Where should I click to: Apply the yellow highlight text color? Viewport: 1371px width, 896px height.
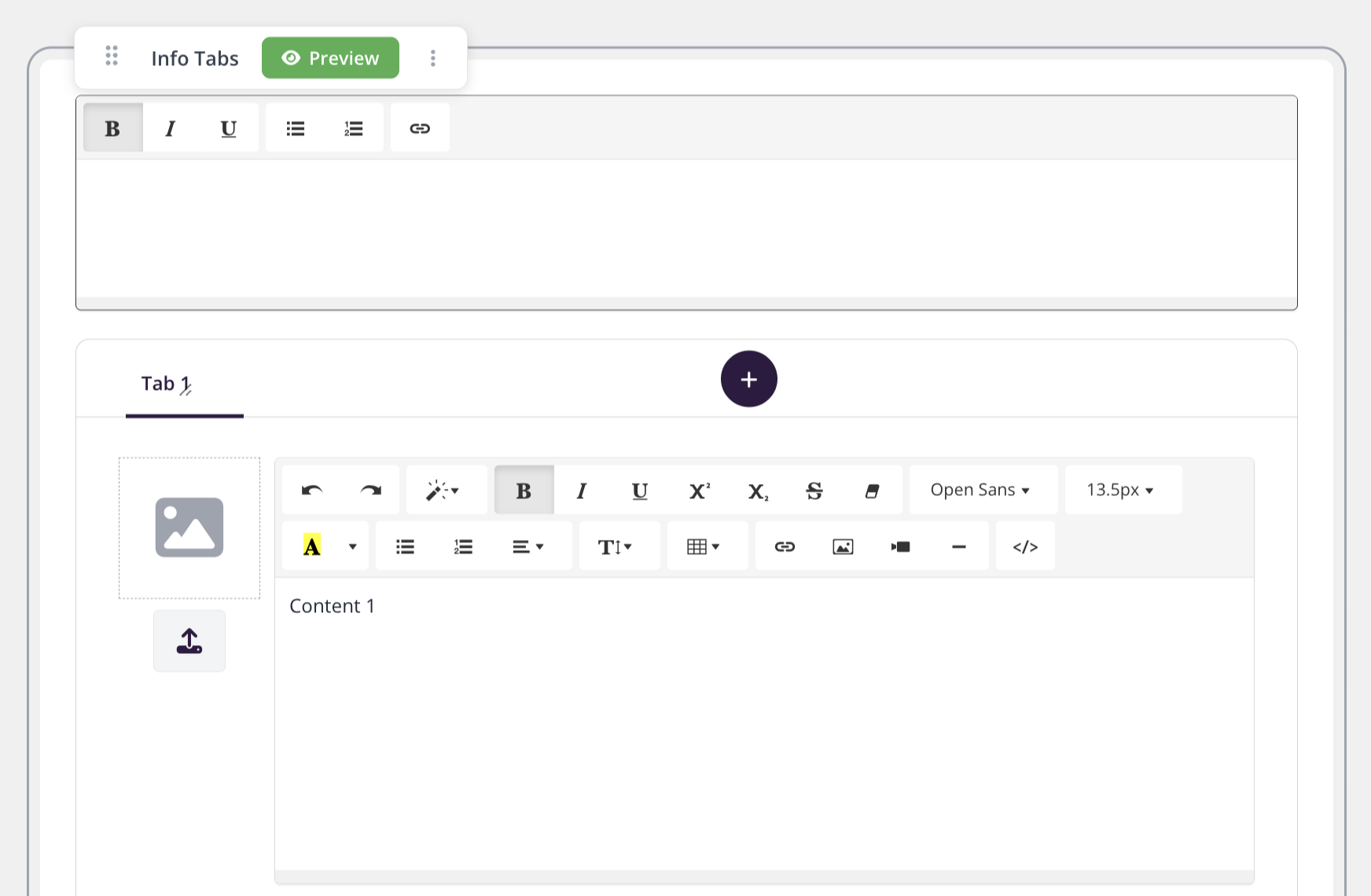click(x=312, y=546)
